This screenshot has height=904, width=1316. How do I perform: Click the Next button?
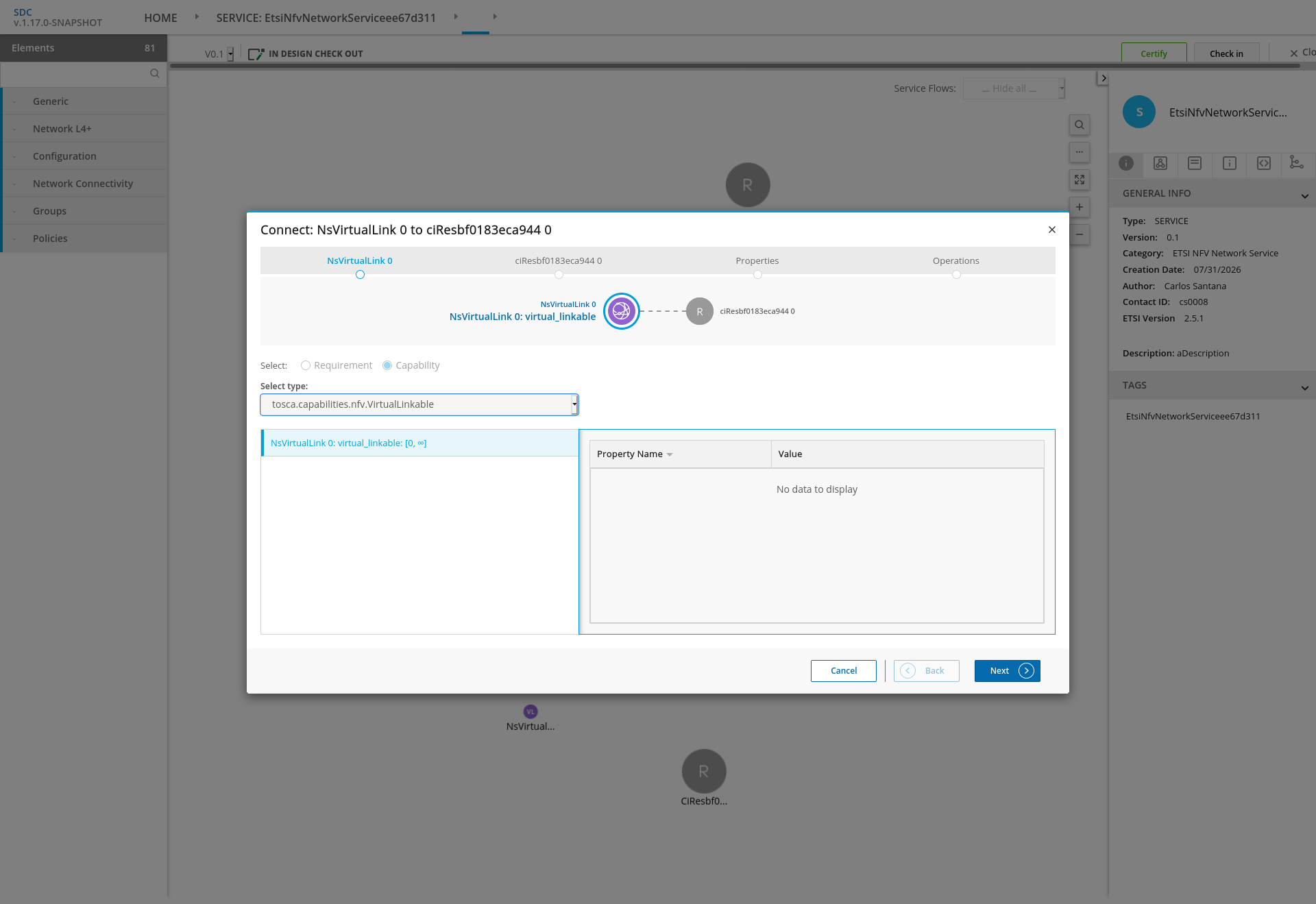coord(1007,671)
